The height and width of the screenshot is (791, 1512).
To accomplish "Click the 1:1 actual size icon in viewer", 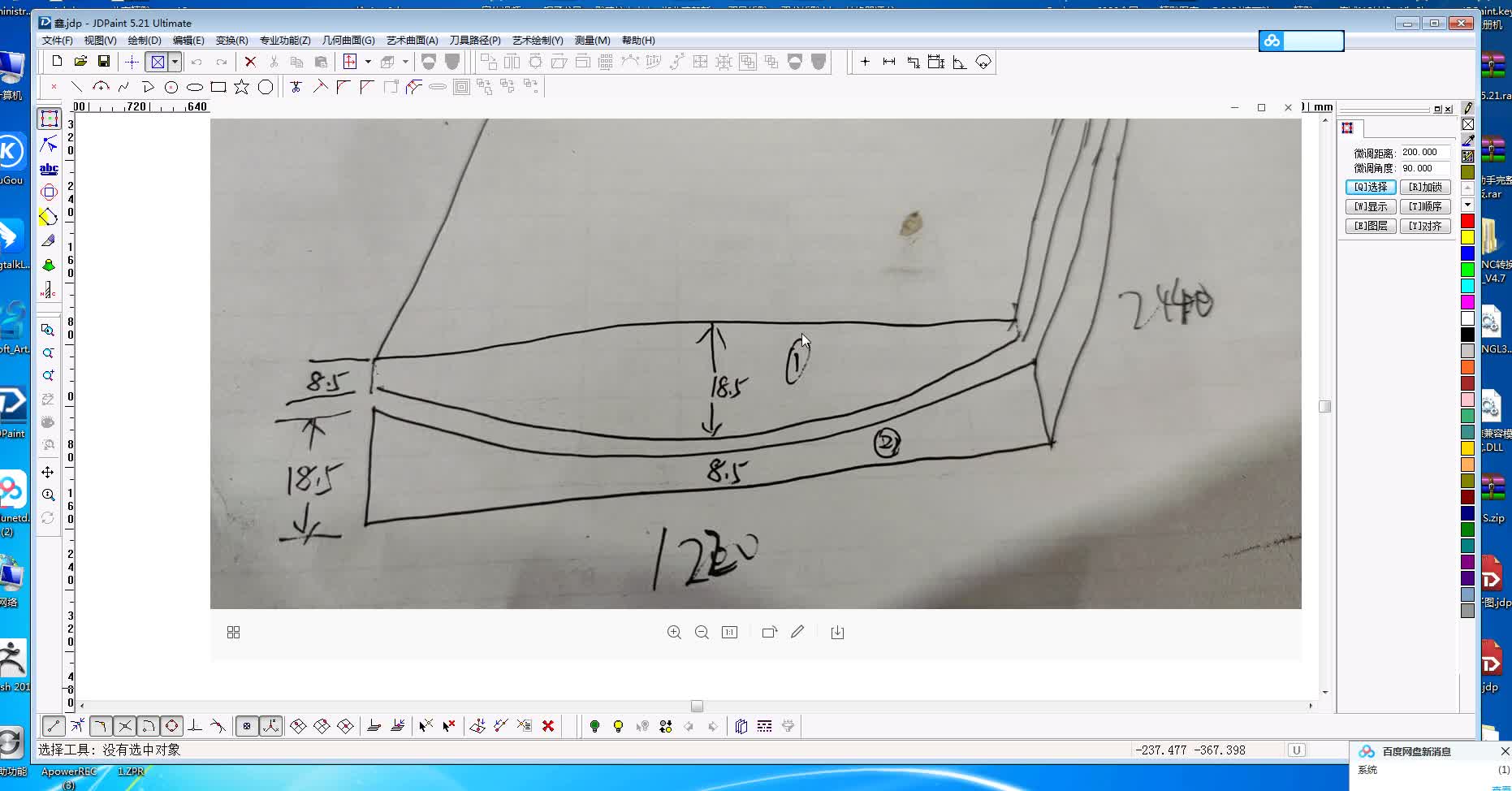I will pyautogui.click(x=729, y=632).
